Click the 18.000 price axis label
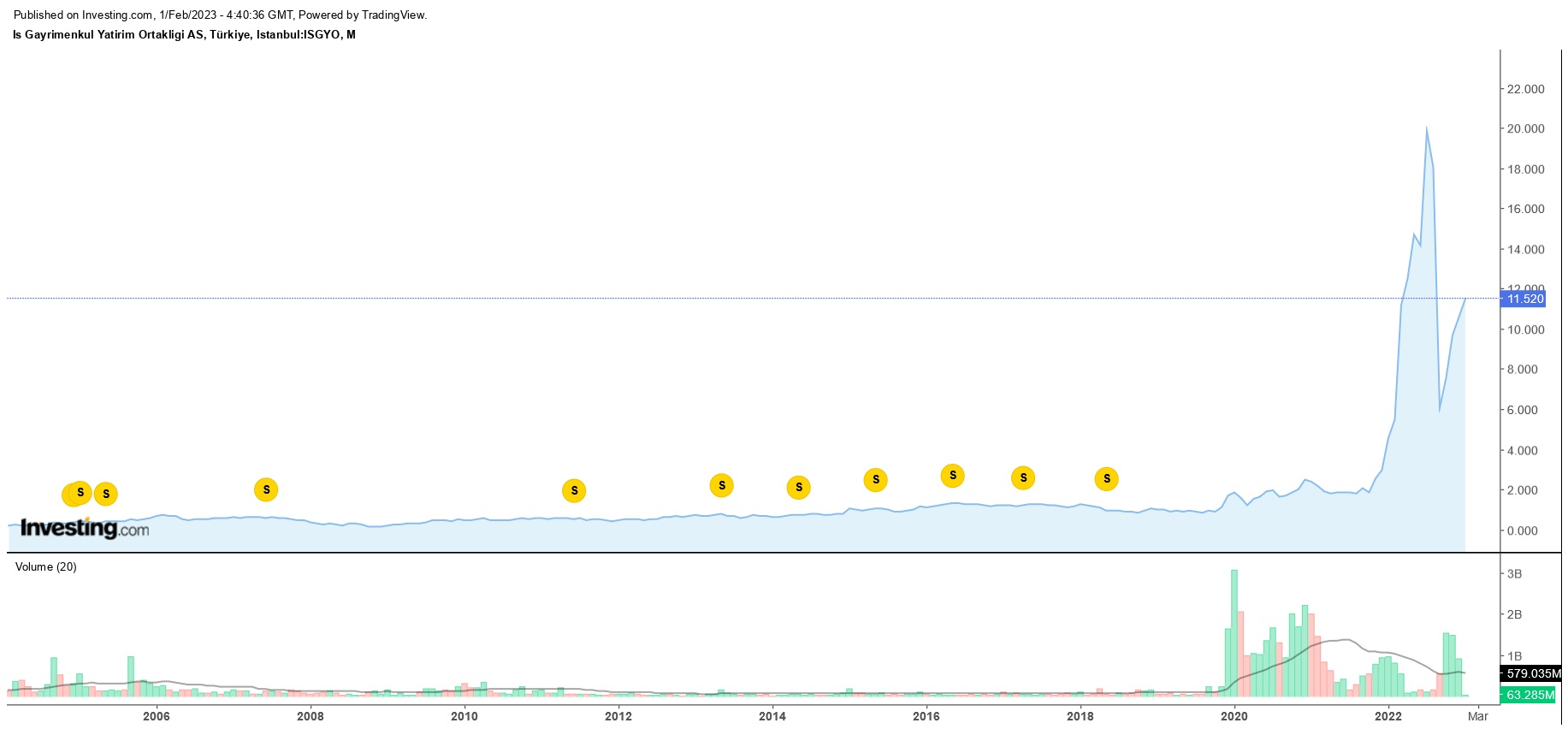The width and height of the screenshot is (1568, 729). pyautogui.click(x=1525, y=169)
